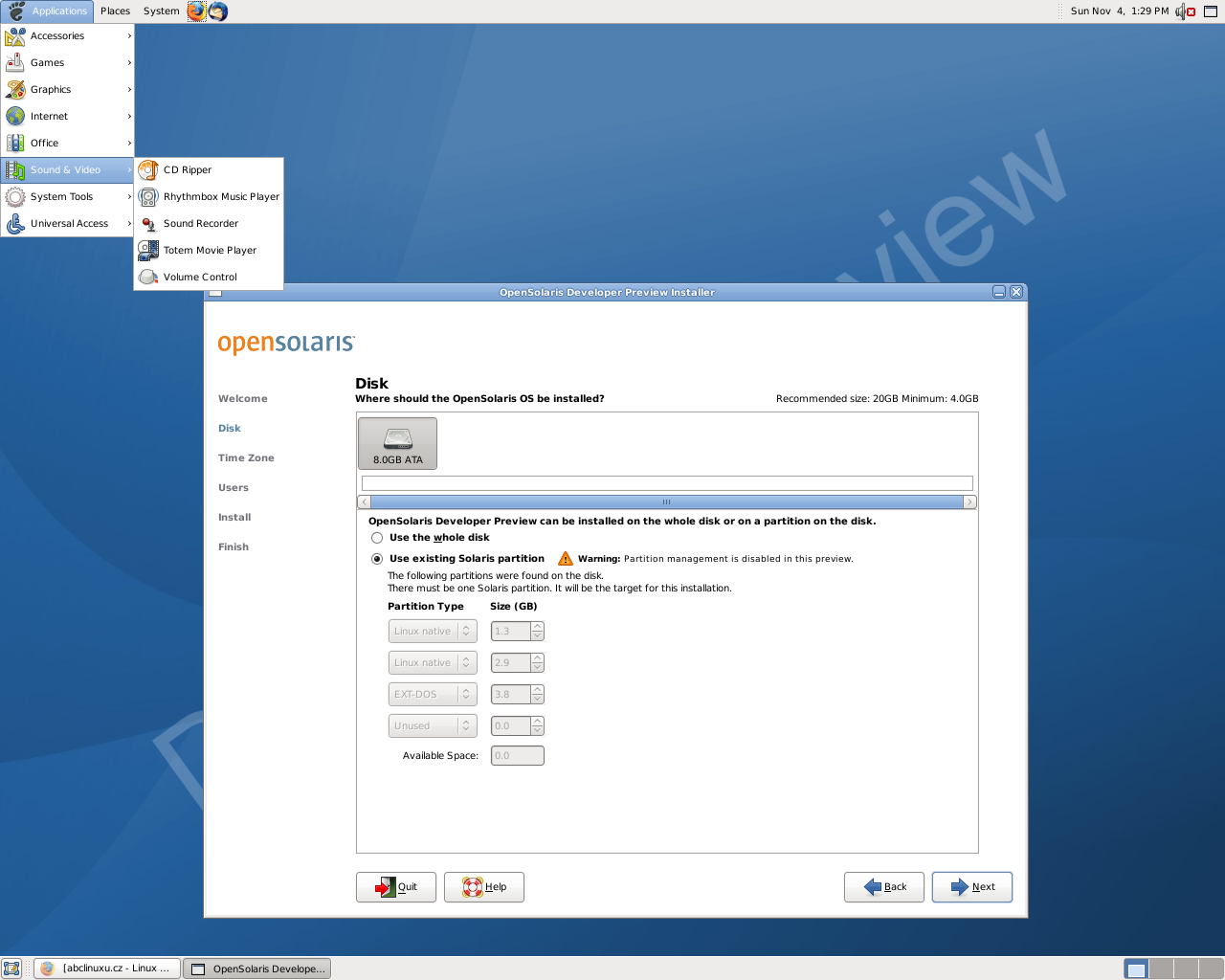The width and height of the screenshot is (1225, 980).
Task: Minimize the OpenSolaris installer window
Action: pos(999,293)
